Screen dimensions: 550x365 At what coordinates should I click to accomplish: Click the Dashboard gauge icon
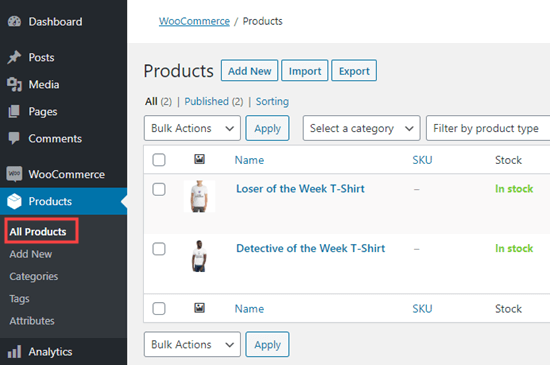(14, 21)
